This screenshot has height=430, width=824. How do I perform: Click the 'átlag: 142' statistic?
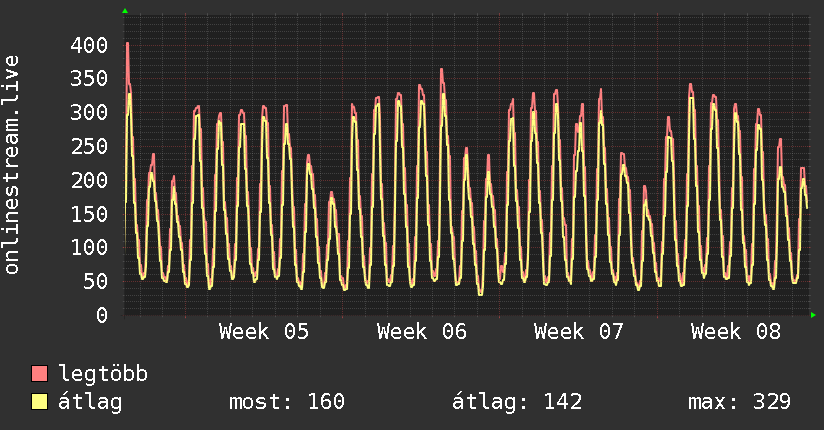pos(517,402)
